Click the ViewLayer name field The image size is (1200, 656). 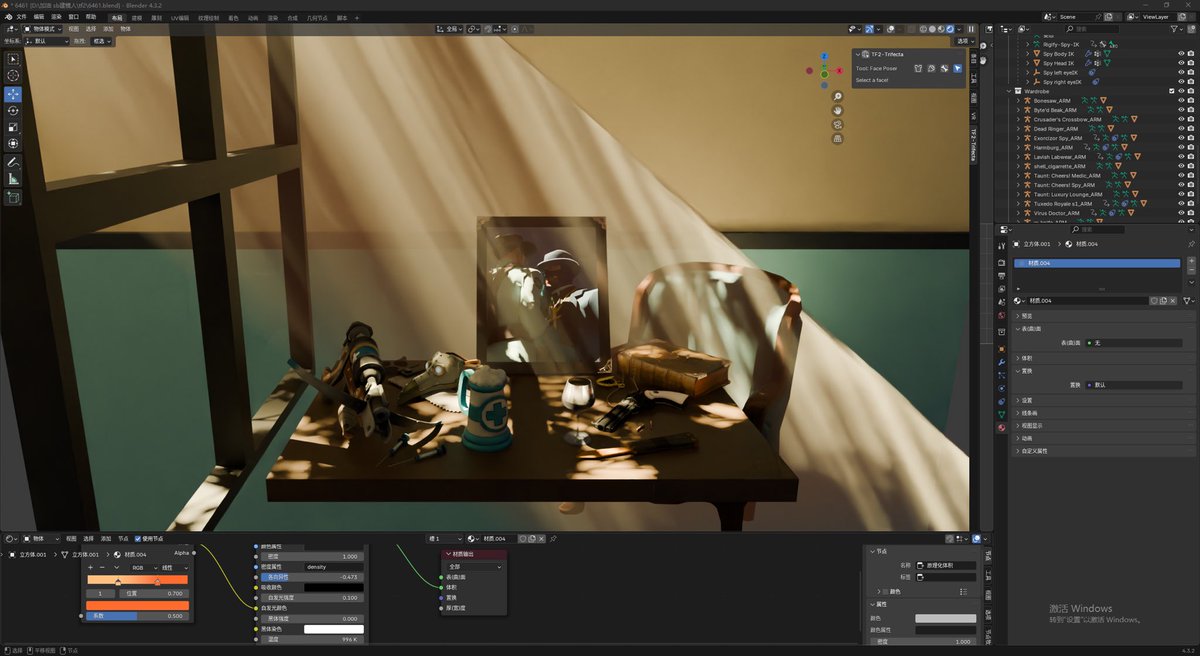[1159, 17]
